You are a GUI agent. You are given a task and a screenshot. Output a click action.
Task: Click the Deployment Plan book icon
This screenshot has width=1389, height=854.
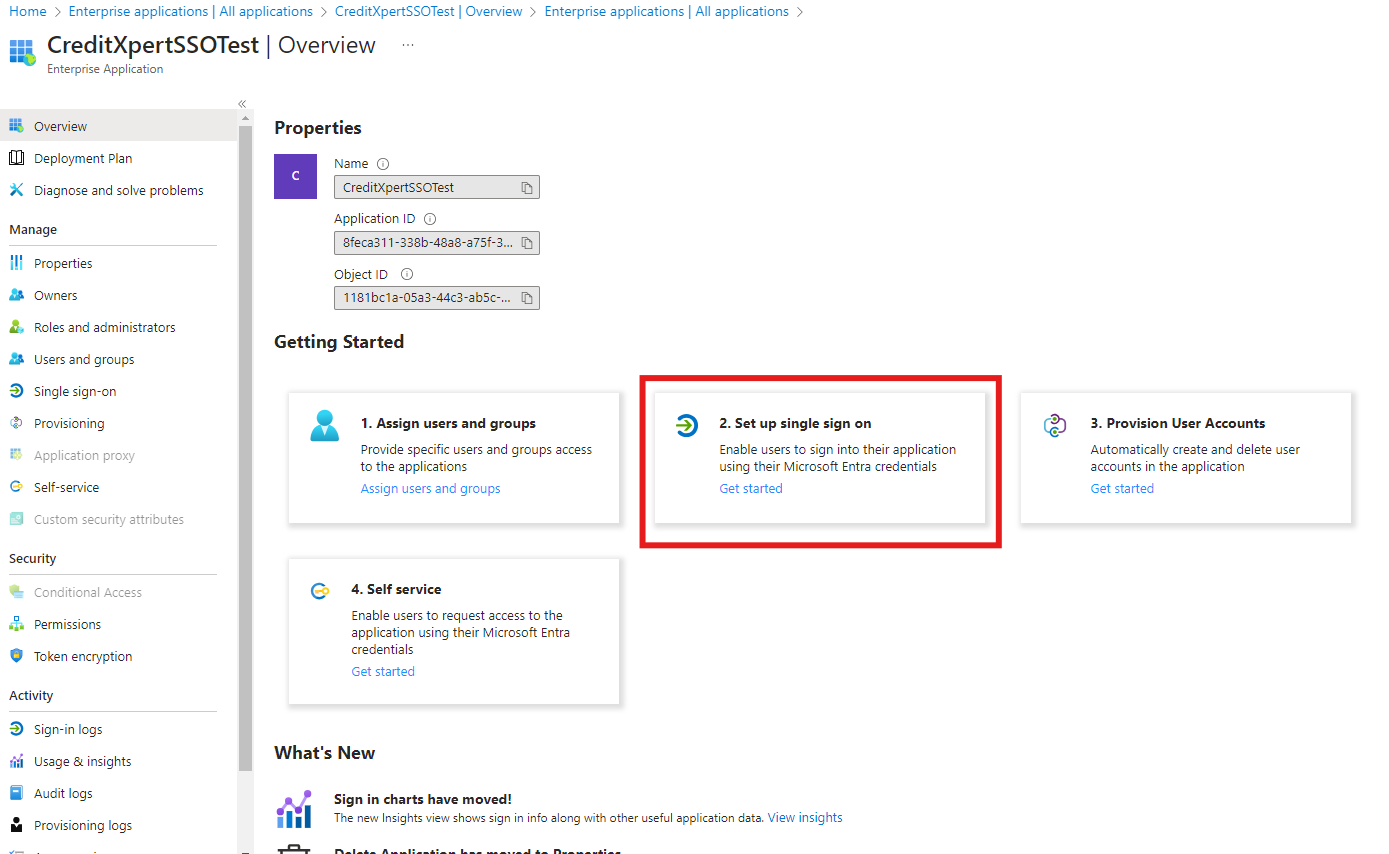16,158
